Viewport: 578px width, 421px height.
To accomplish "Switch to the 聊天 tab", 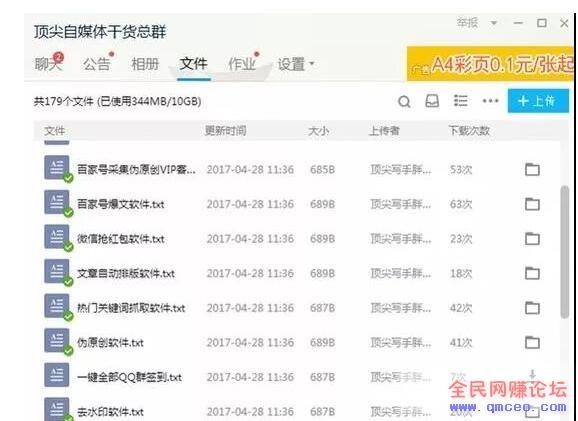I will tap(48, 64).
